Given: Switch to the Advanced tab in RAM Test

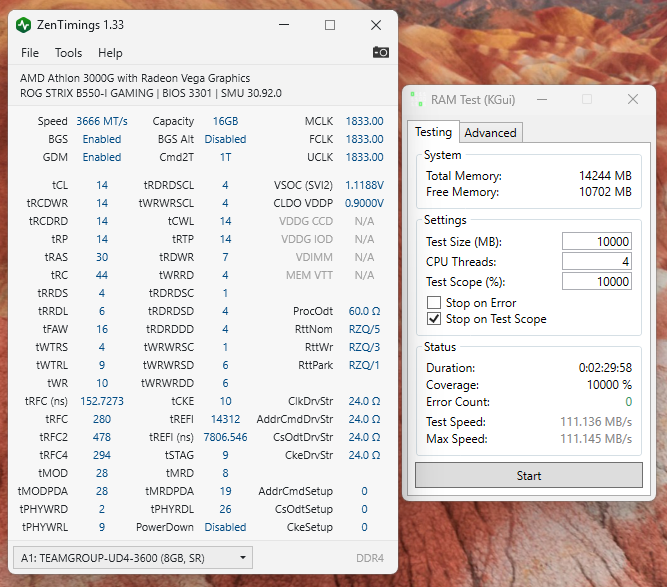Looking at the screenshot, I should (490, 133).
